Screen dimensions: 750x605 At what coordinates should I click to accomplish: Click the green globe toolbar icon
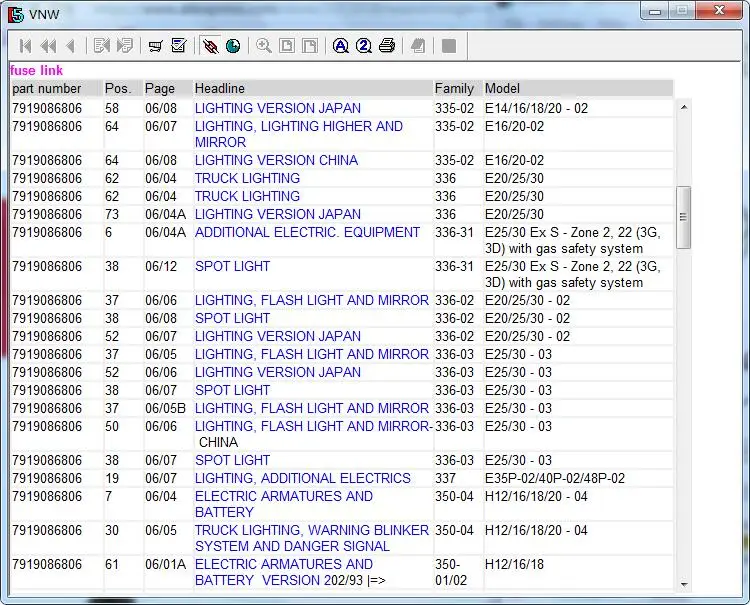(x=233, y=46)
